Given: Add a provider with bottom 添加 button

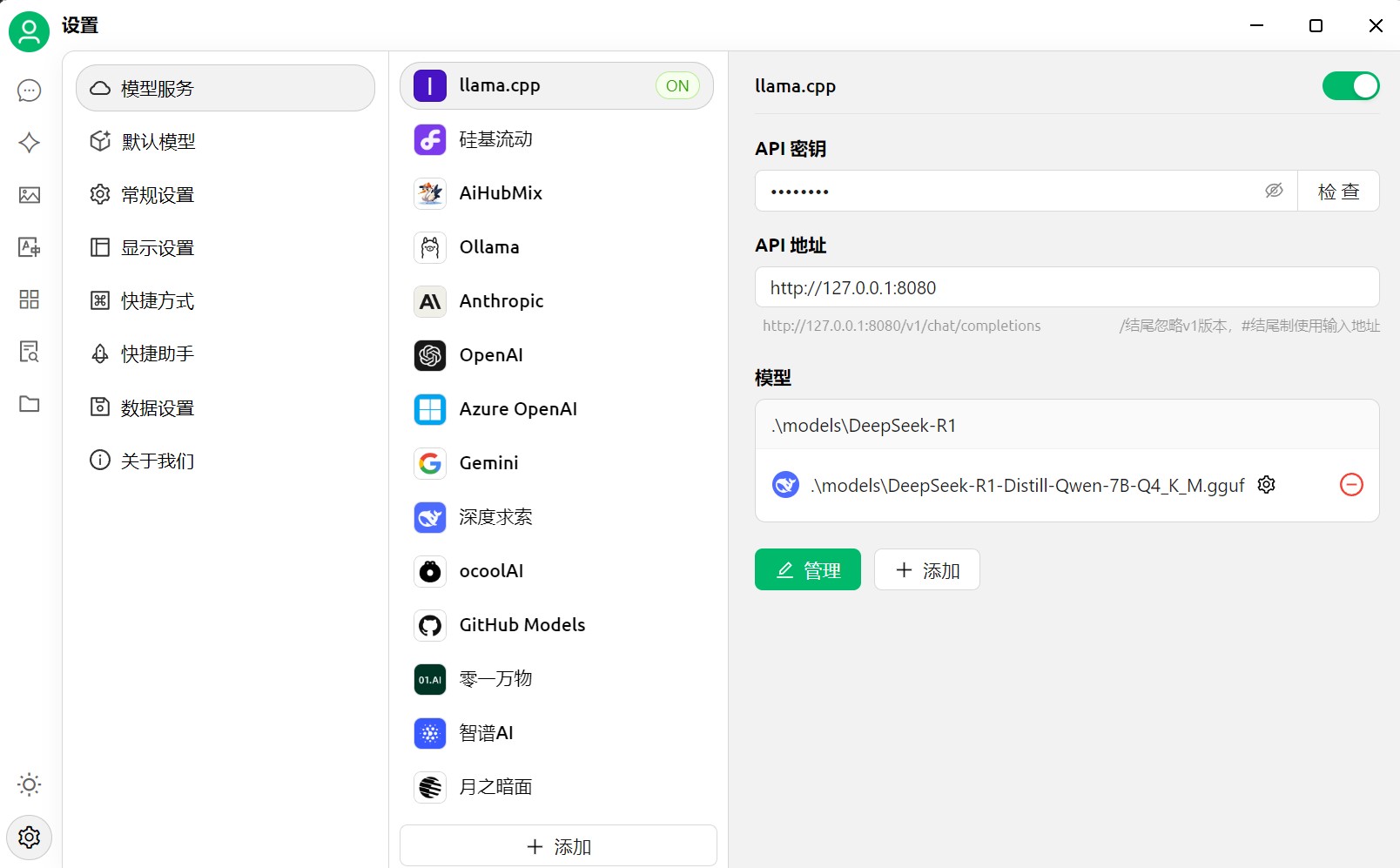Looking at the screenshot, I should pos(558,846).
